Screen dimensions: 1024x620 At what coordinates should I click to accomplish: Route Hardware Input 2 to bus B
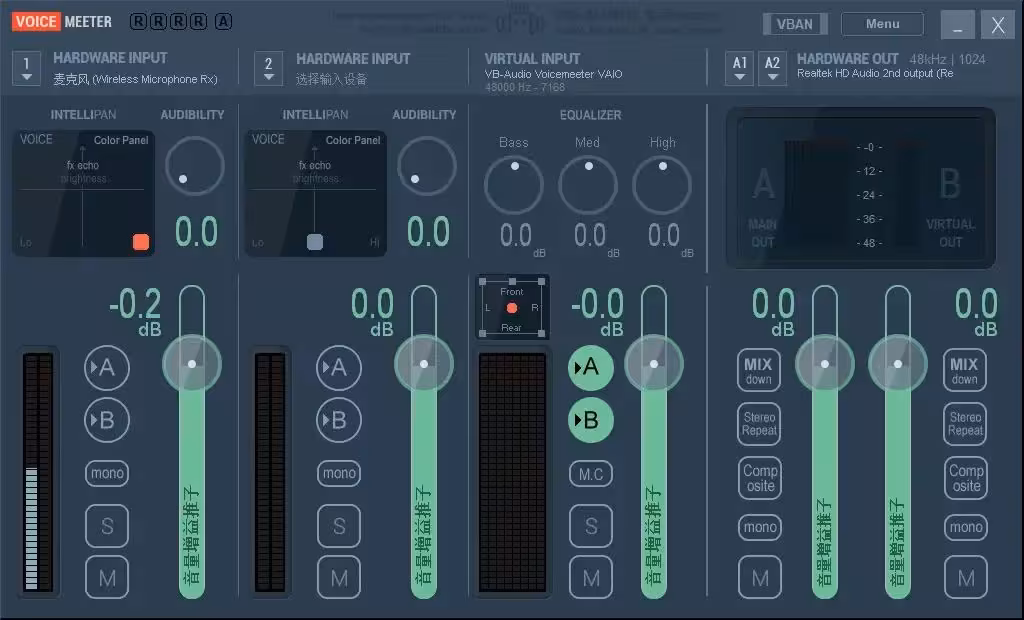coord(338,420)
